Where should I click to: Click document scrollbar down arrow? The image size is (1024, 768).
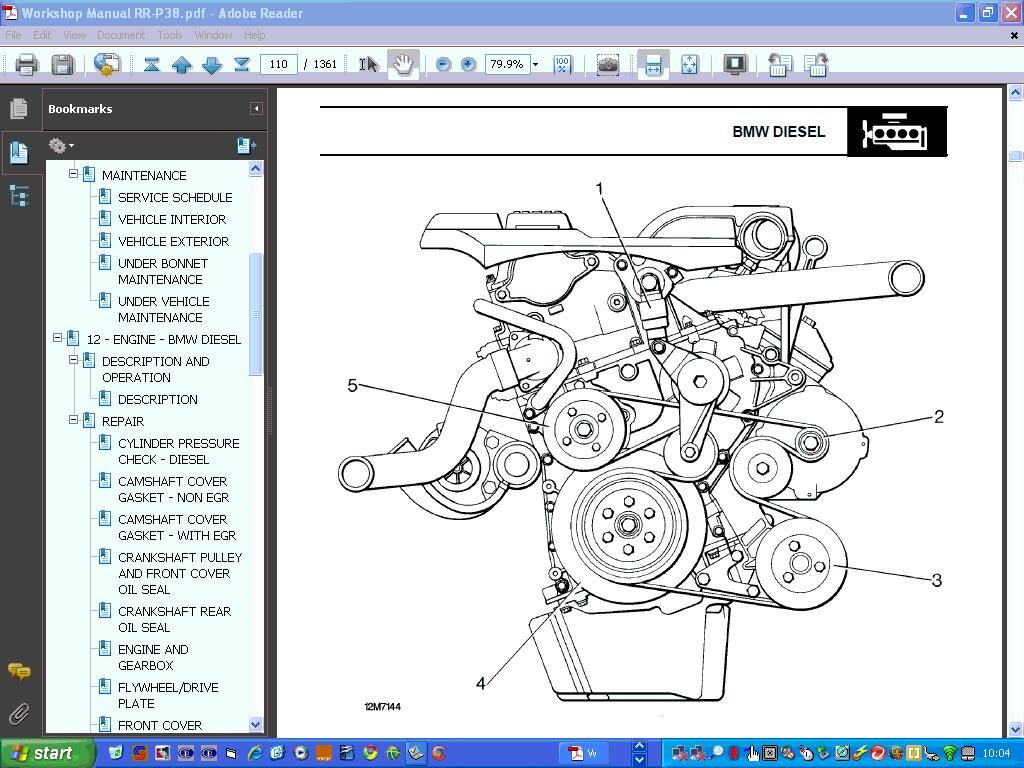pyautogui.click(x=1015, y=728)
